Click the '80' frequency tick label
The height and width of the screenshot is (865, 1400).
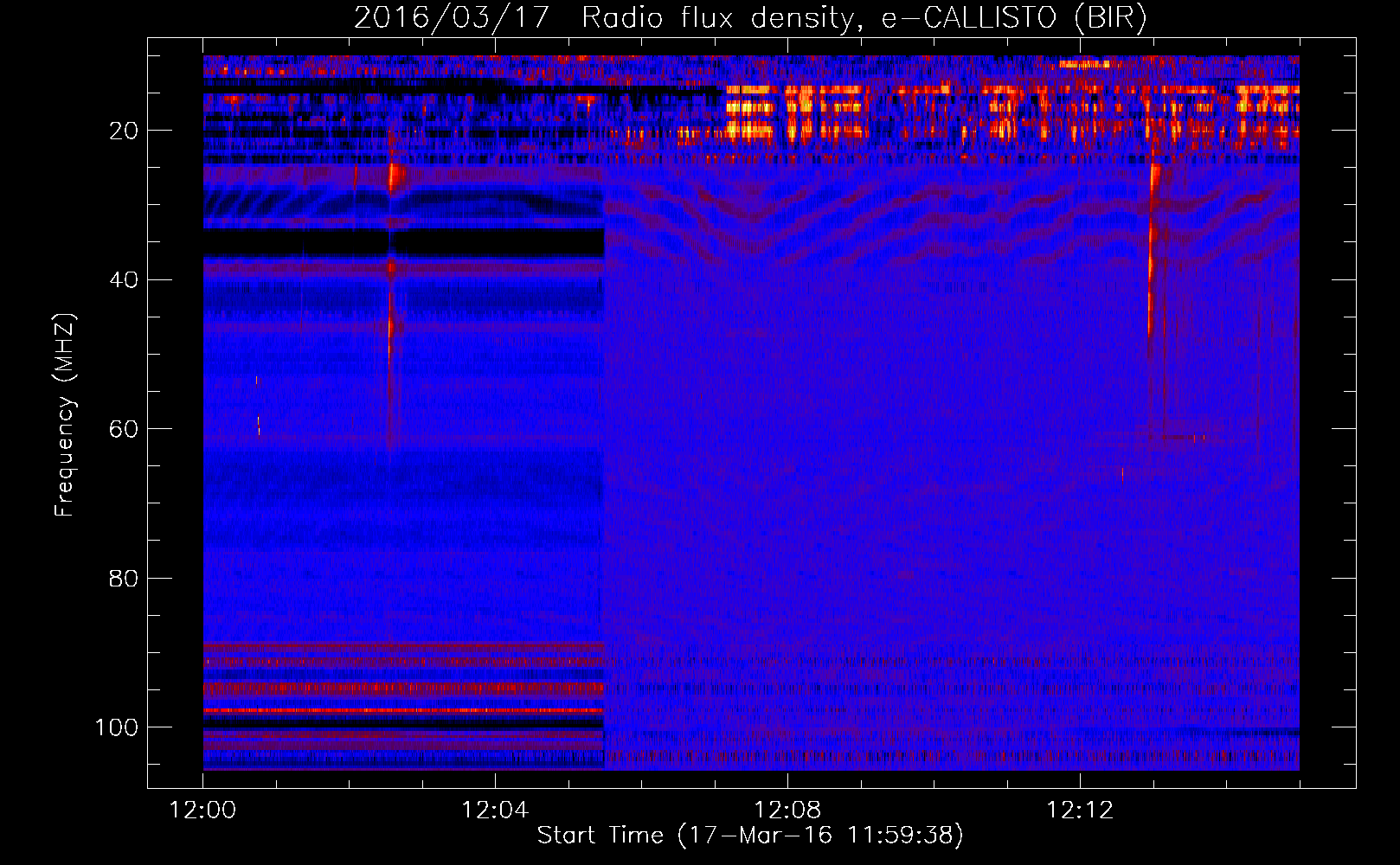pos(124,578)
